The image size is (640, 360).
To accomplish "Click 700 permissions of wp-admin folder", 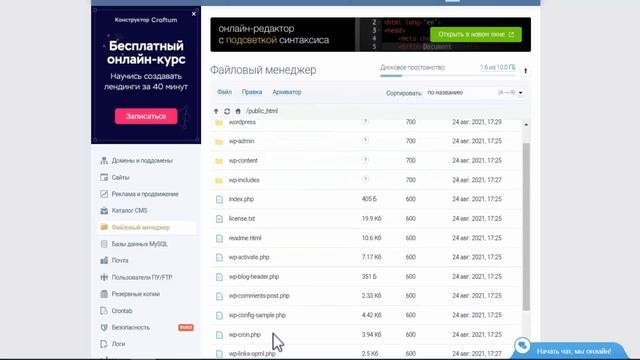I will (x=411, y=141).
